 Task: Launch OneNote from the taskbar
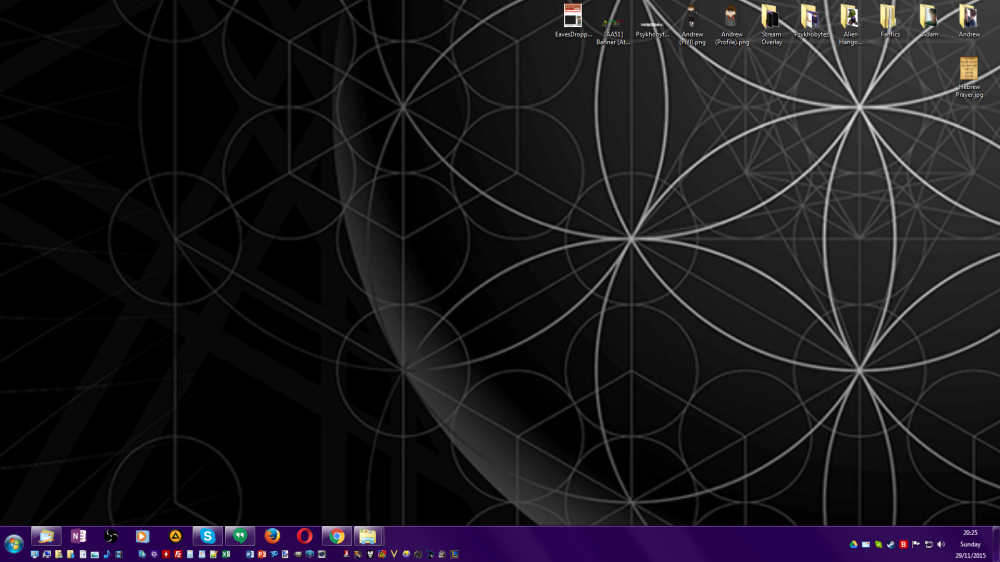coord(78,536)
